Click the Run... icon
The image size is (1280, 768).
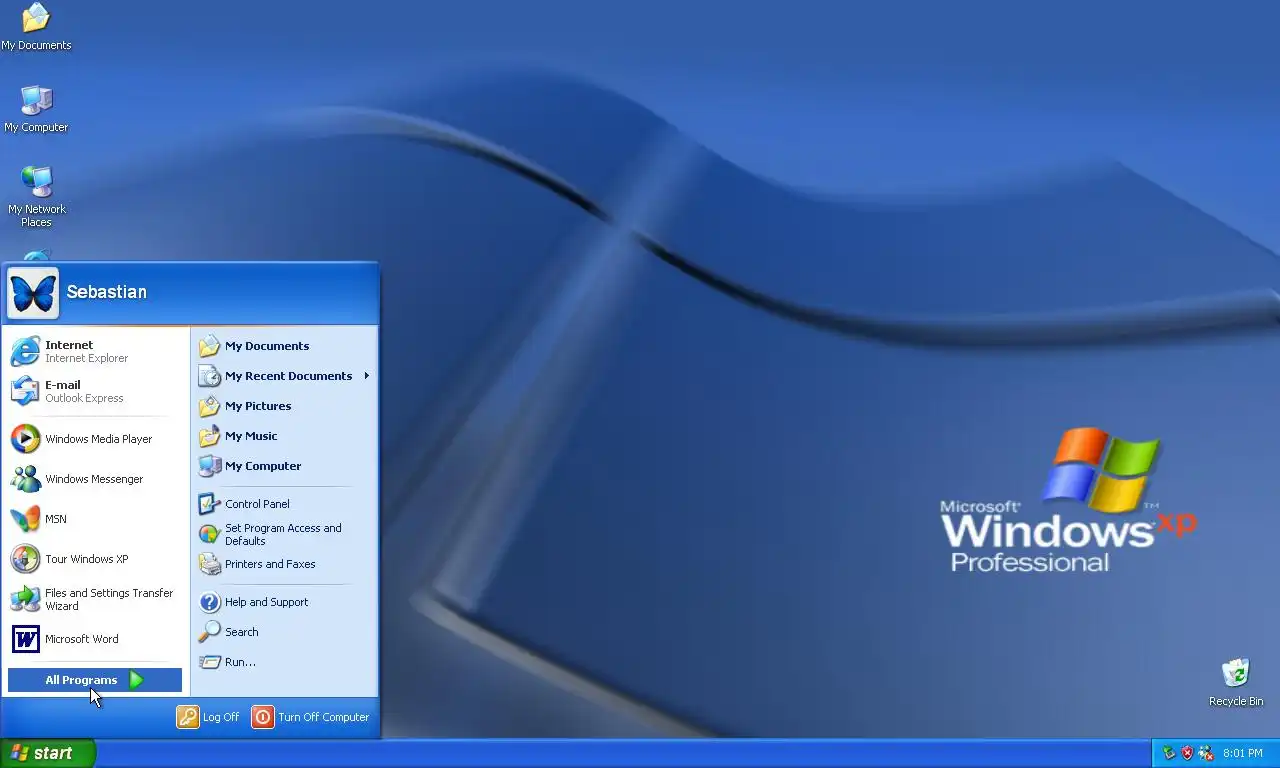(209, 662)
